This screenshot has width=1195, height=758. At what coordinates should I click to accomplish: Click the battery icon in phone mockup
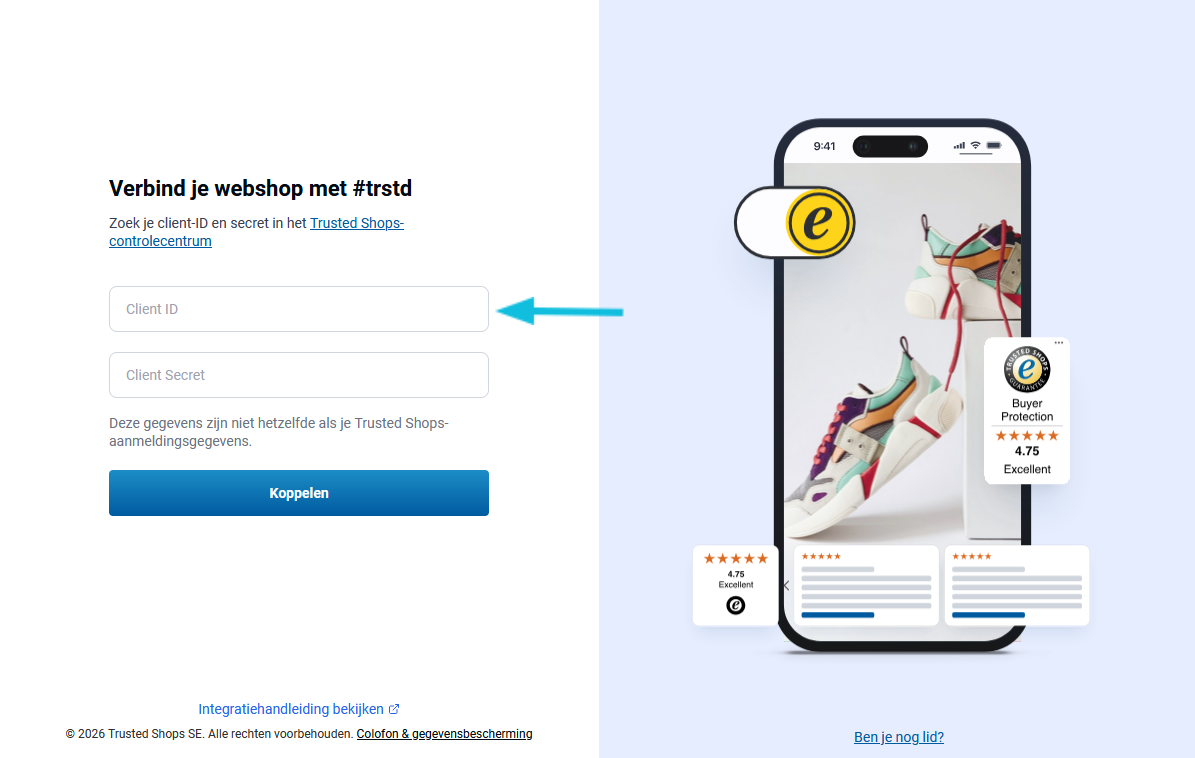(994, 145)
